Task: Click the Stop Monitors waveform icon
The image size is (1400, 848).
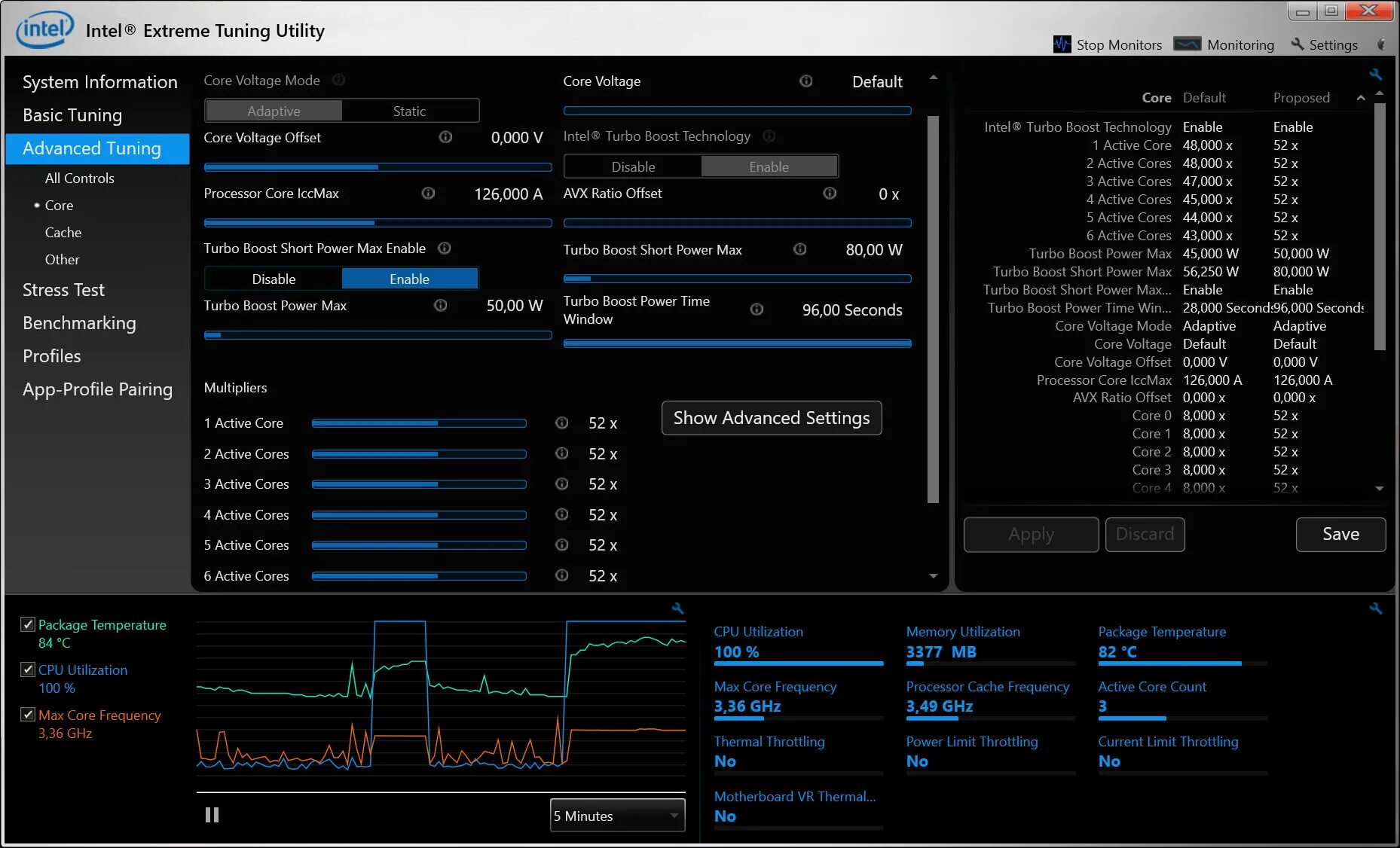Action: click(x=1062, y=44)
